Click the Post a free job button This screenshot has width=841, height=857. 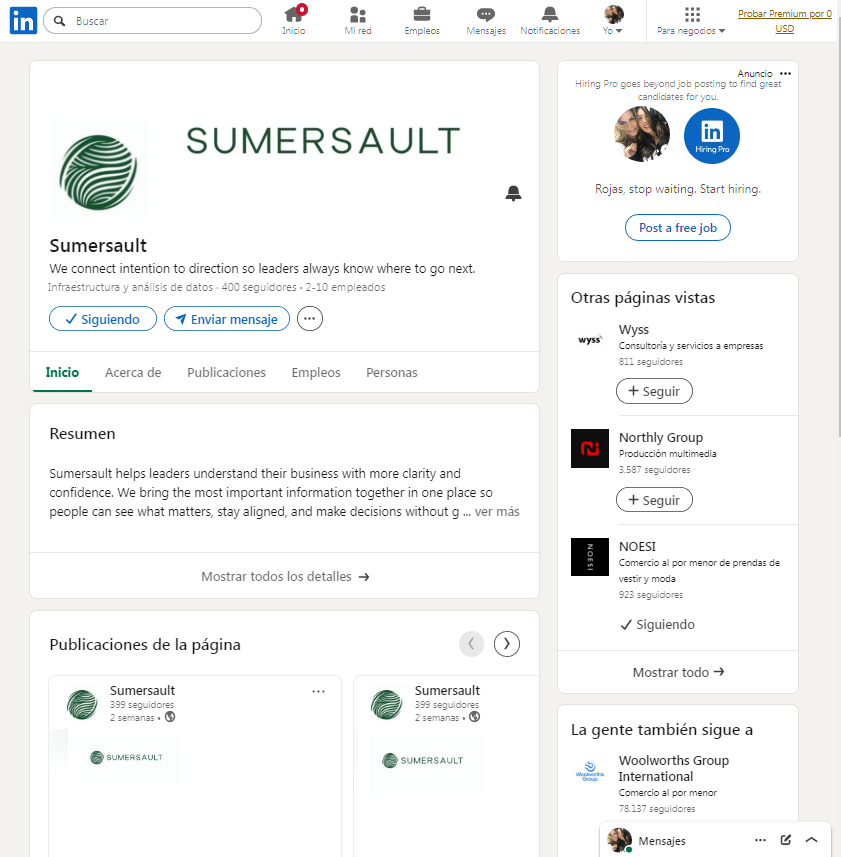(x=678, y=228)
